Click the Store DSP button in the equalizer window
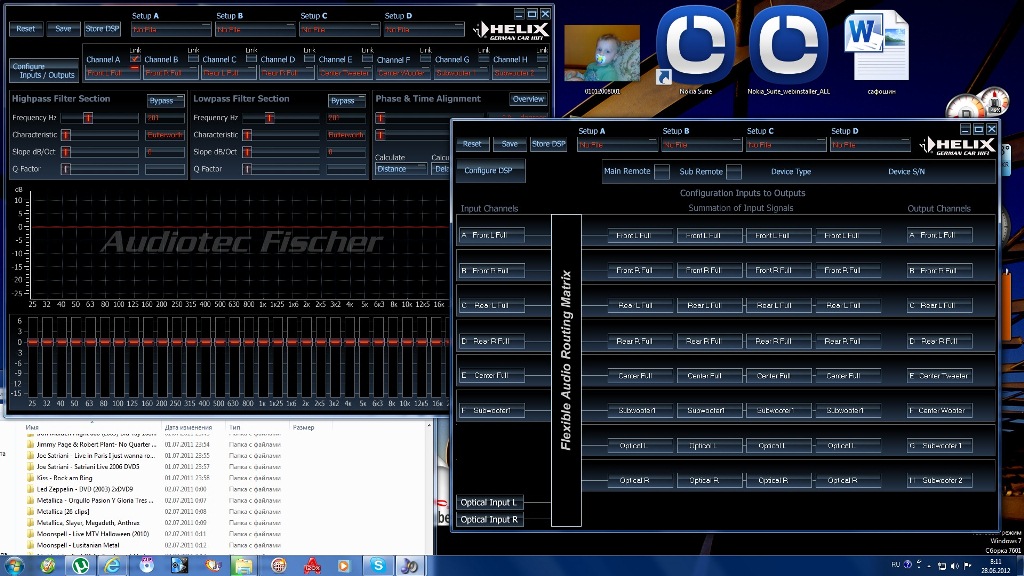 pos(102,29)
